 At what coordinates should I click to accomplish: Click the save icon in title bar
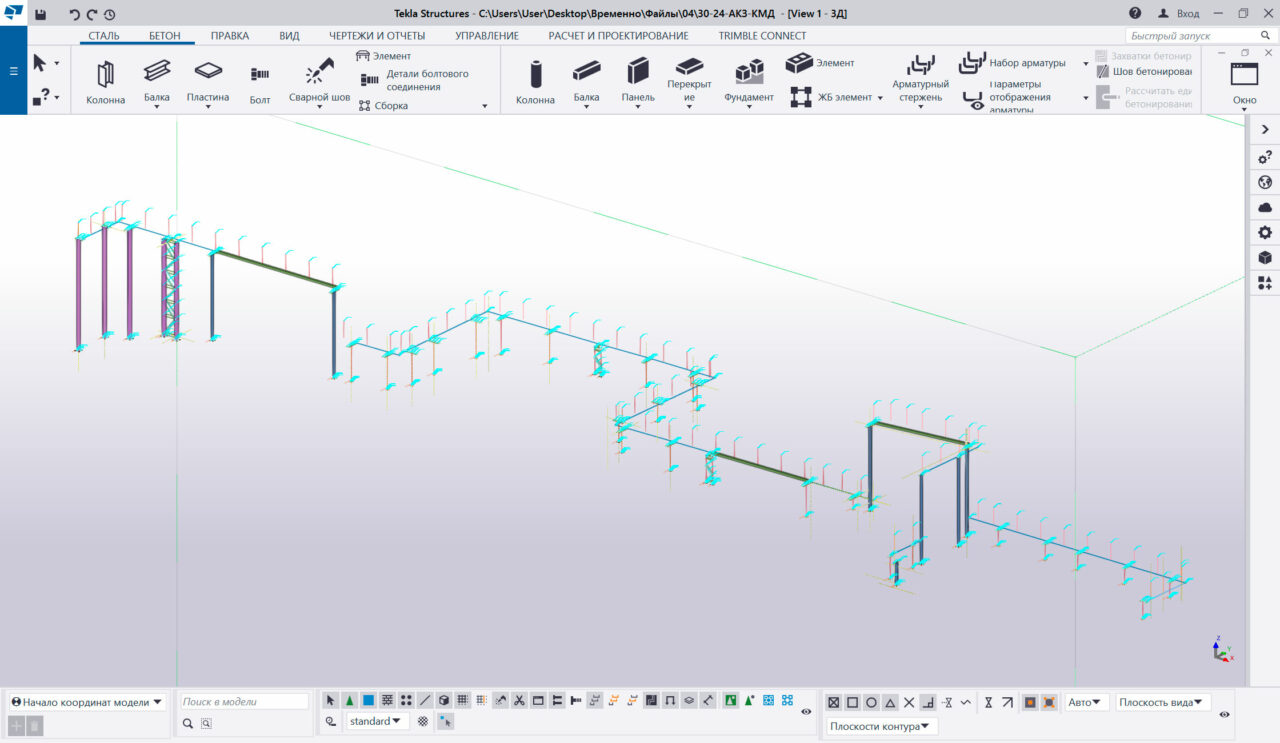40,14
